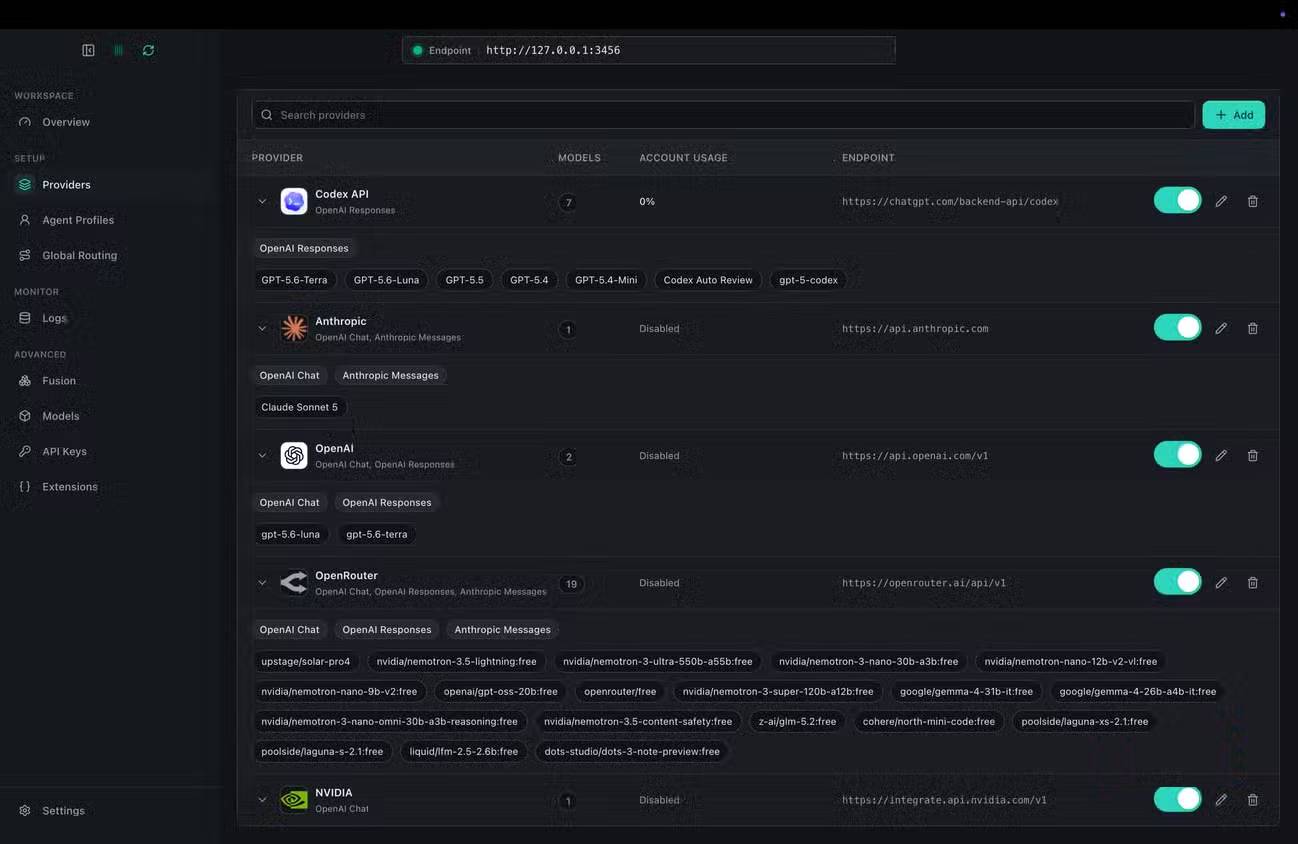Toggle the NVIDIA row chevron

tap(262, 800)
